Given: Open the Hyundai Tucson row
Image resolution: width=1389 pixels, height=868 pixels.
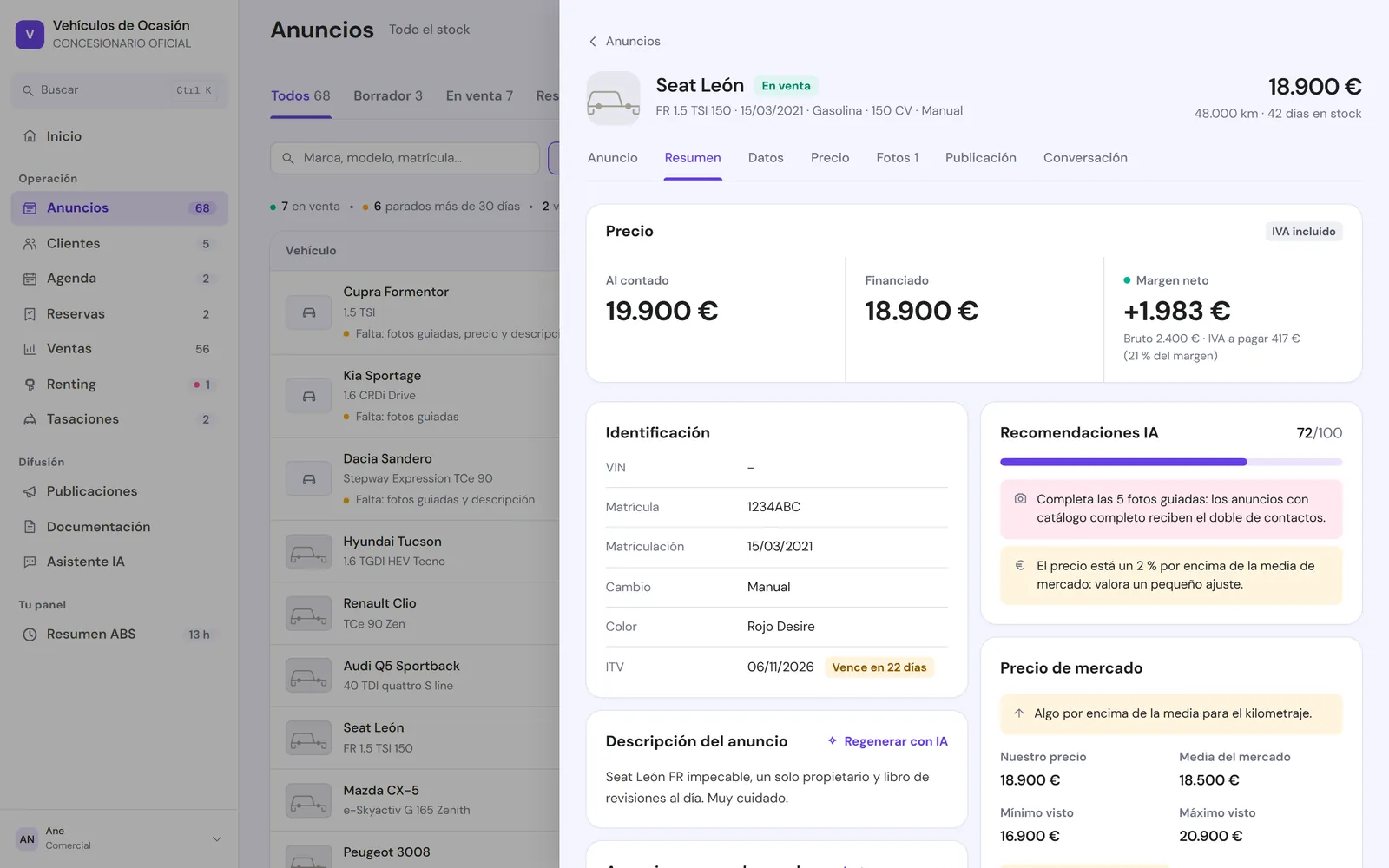Looking at the screenshot, I should 415,552.
